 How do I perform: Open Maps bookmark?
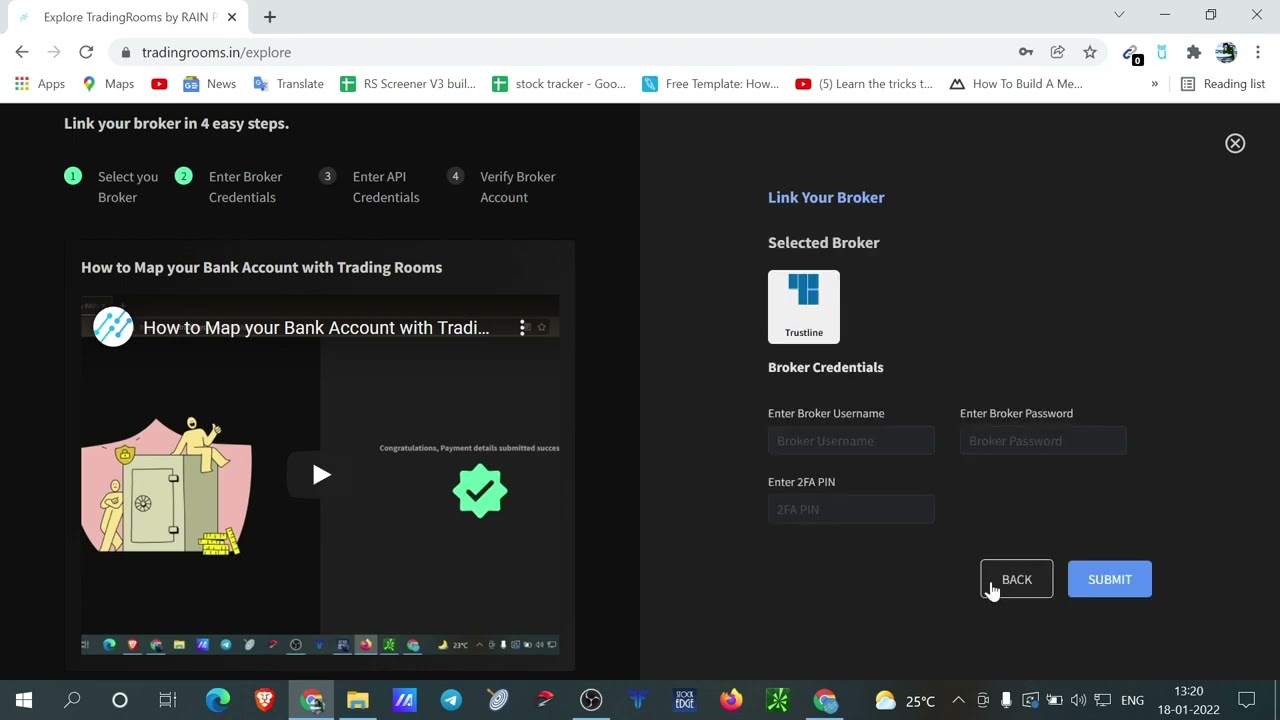[x=107, y=84]
